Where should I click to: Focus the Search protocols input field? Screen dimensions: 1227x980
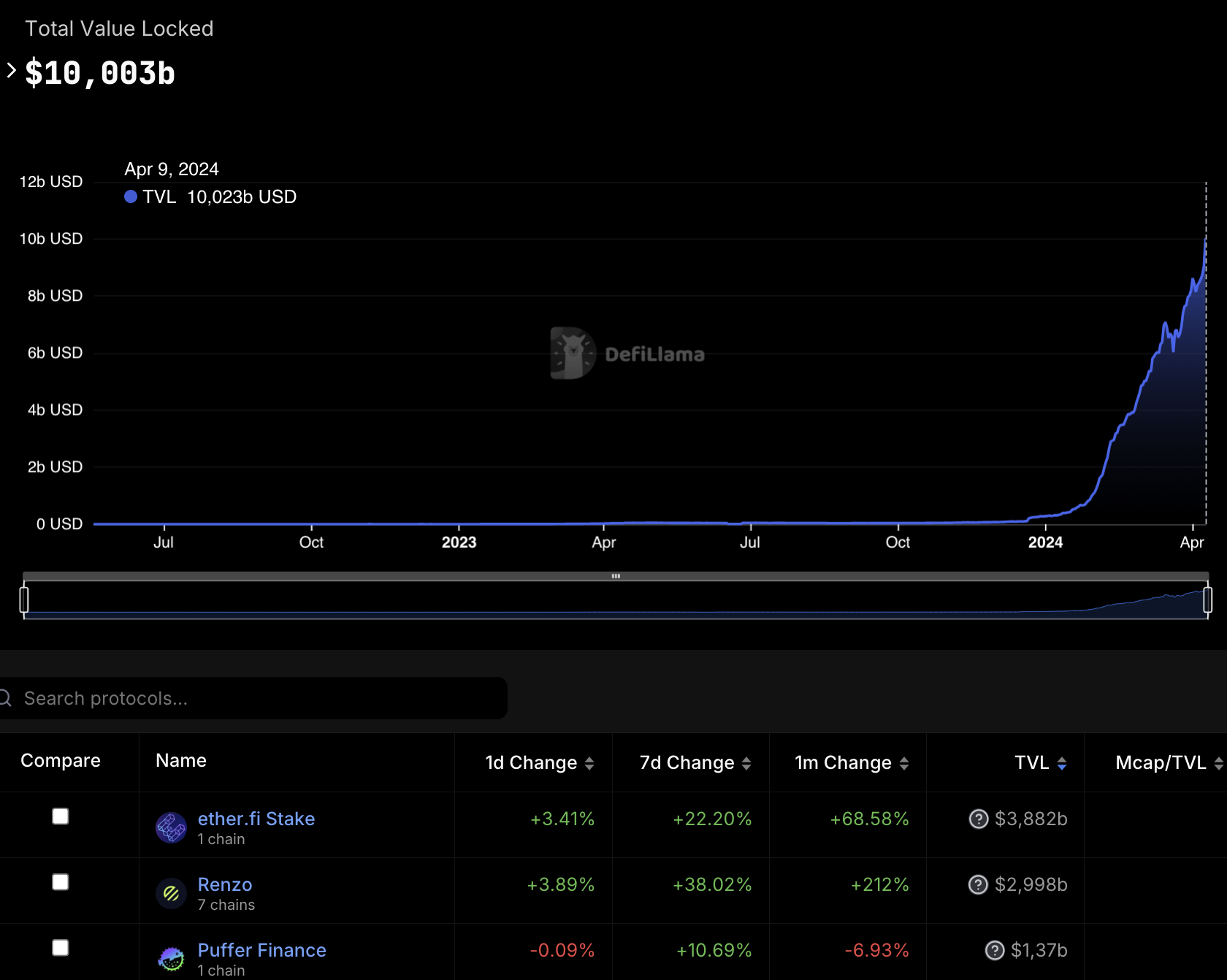pyautogui.click(x=253, y=698)
